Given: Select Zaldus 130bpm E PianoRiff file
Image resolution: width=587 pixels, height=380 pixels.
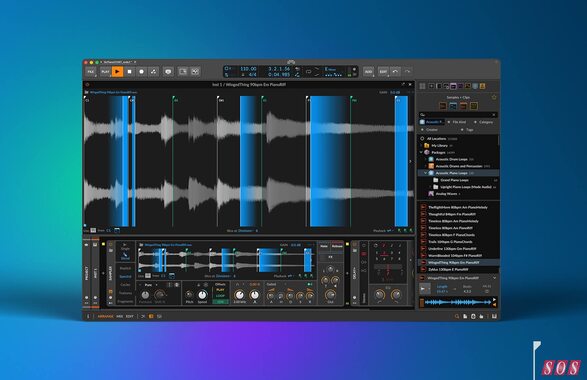Looking at the screenshot, I should point(458,269).
